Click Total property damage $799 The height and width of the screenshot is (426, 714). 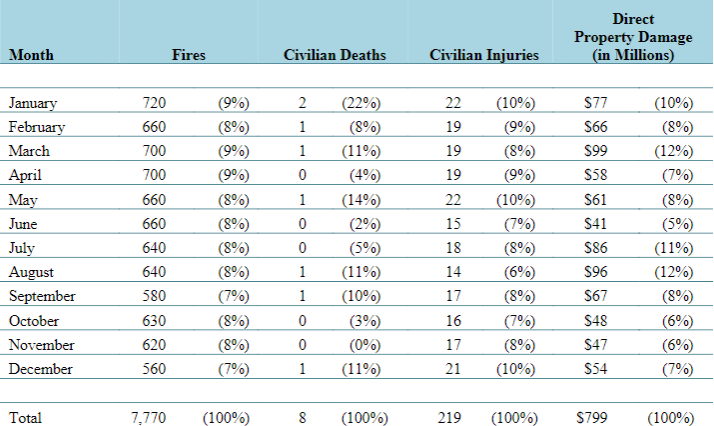point(592,418)
